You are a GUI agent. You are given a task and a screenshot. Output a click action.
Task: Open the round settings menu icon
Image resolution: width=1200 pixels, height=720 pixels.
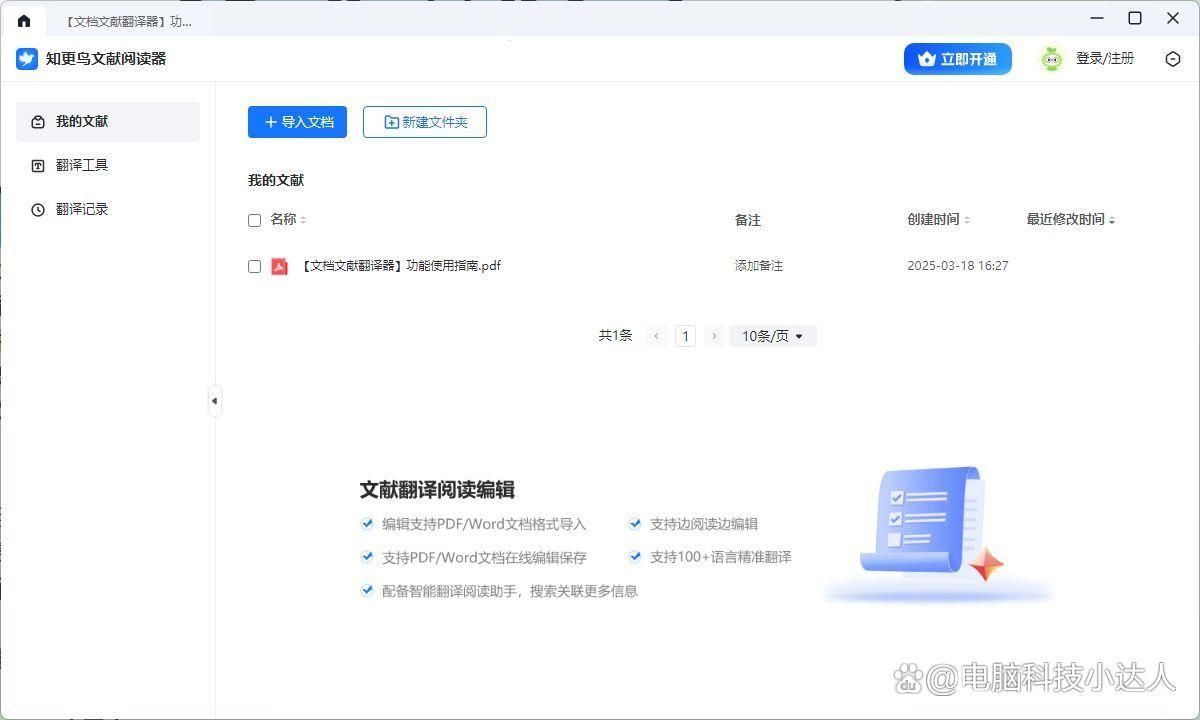point(1173,59)
